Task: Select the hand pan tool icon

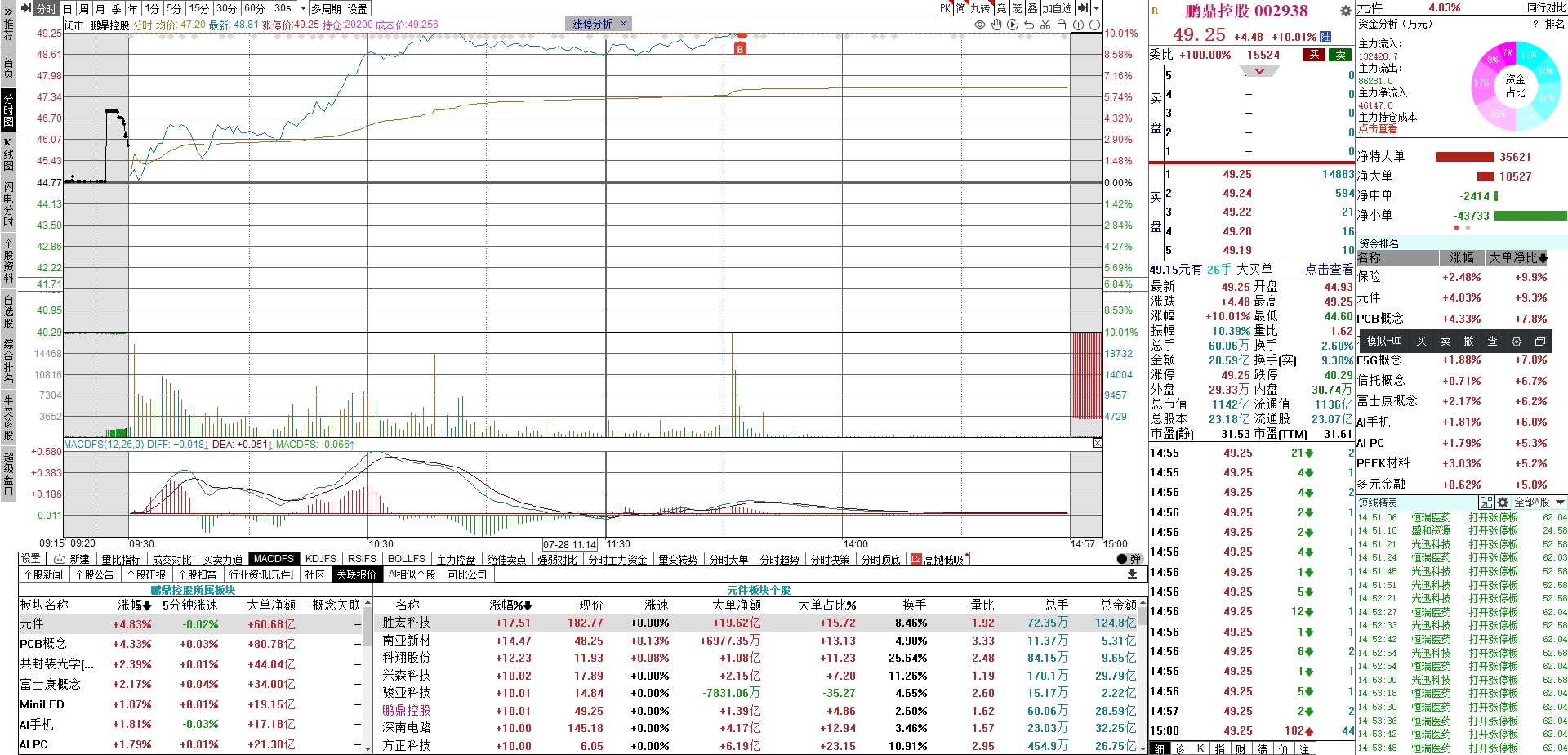Action: pos(996,25)
